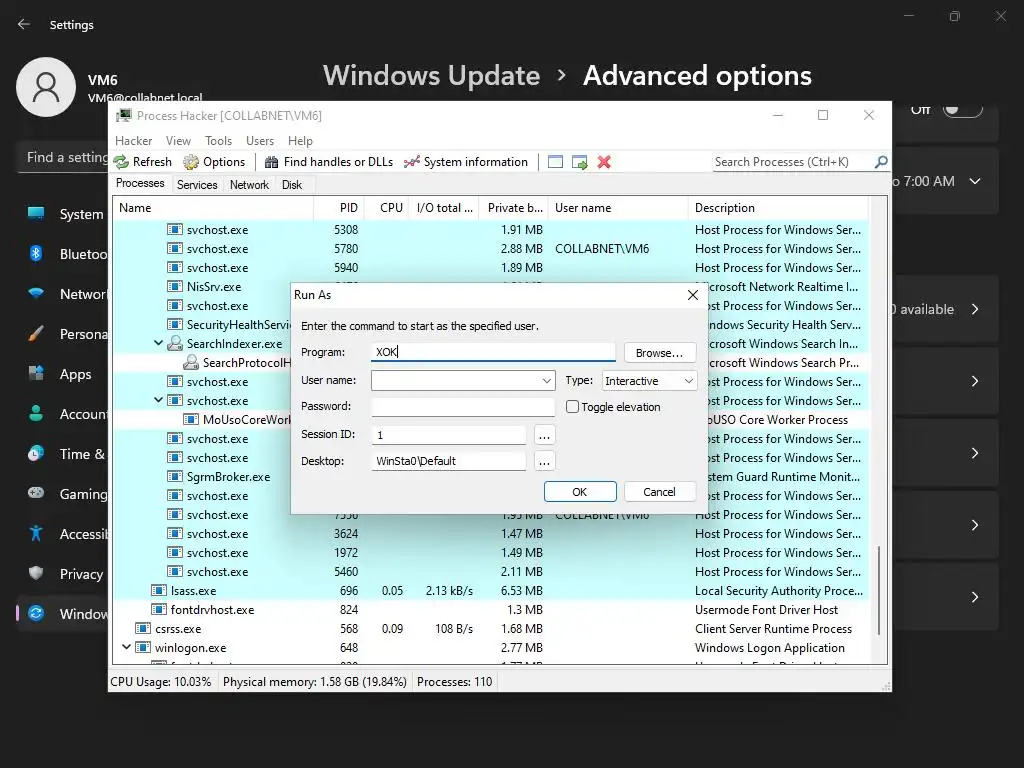
Task: Open System in Settings sidebar
Action: click(x=65, y=214)
